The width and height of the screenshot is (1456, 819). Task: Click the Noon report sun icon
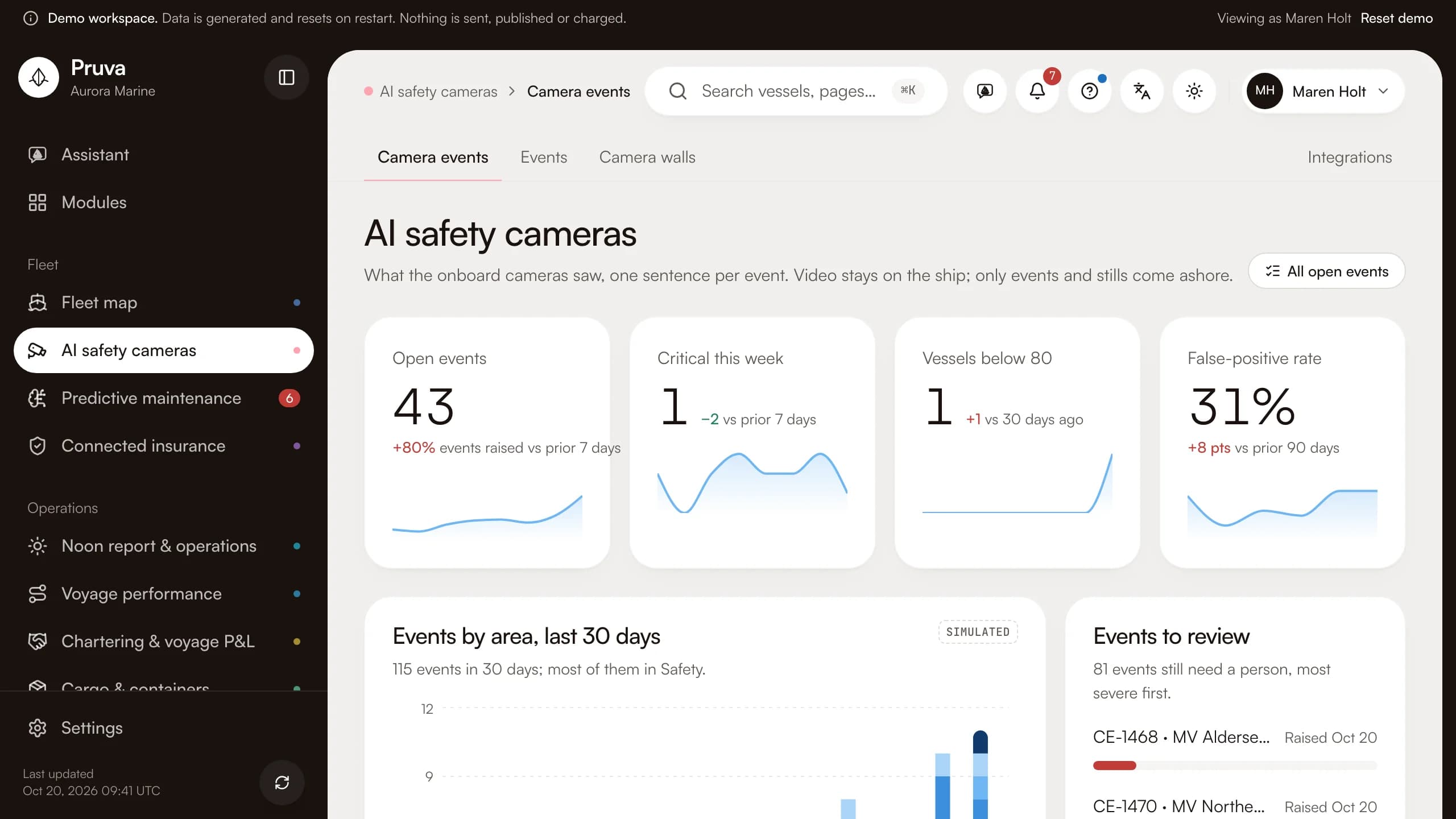[38, 546]
